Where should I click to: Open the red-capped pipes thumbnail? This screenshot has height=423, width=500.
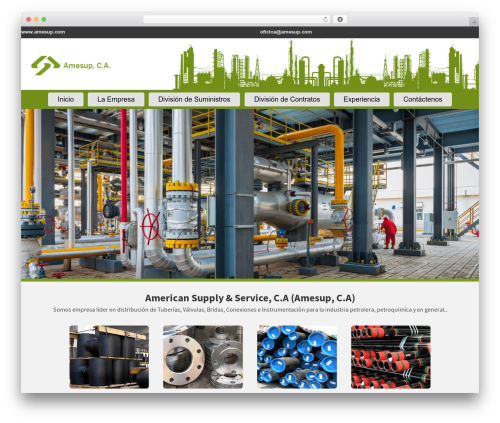coord(391,357)
